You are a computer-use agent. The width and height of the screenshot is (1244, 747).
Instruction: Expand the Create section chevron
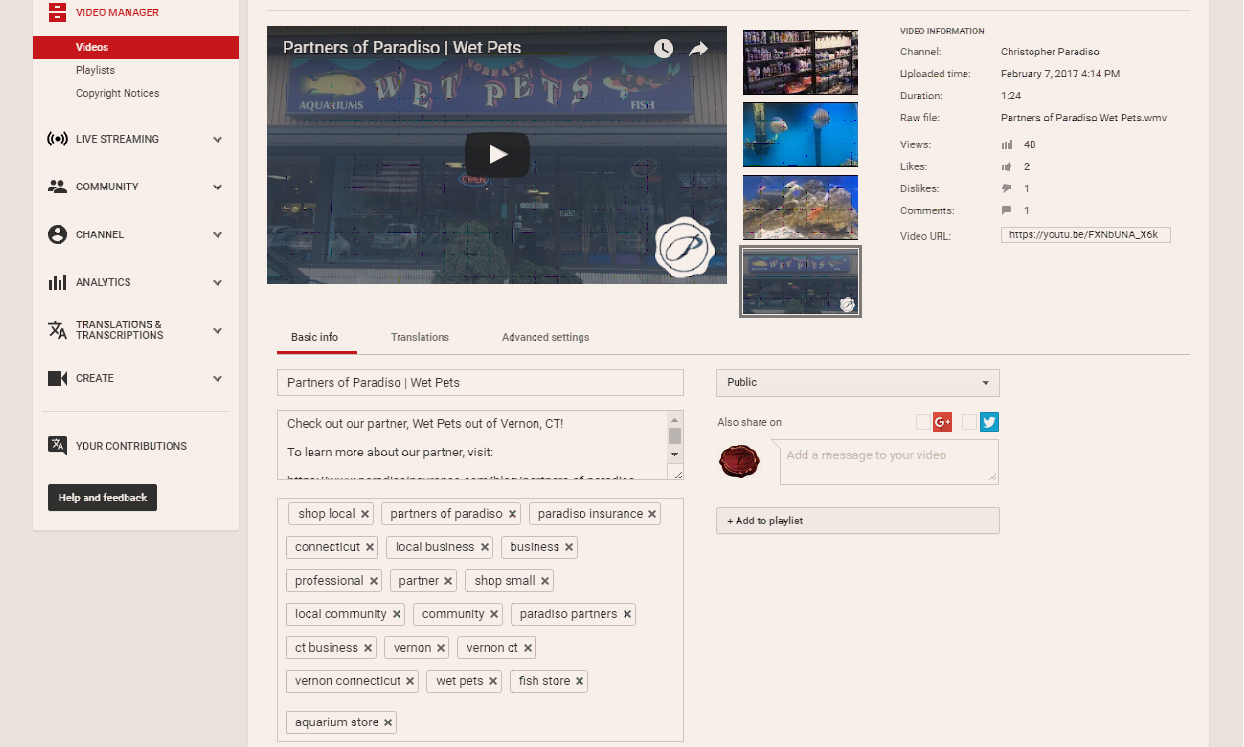(217, 379)
